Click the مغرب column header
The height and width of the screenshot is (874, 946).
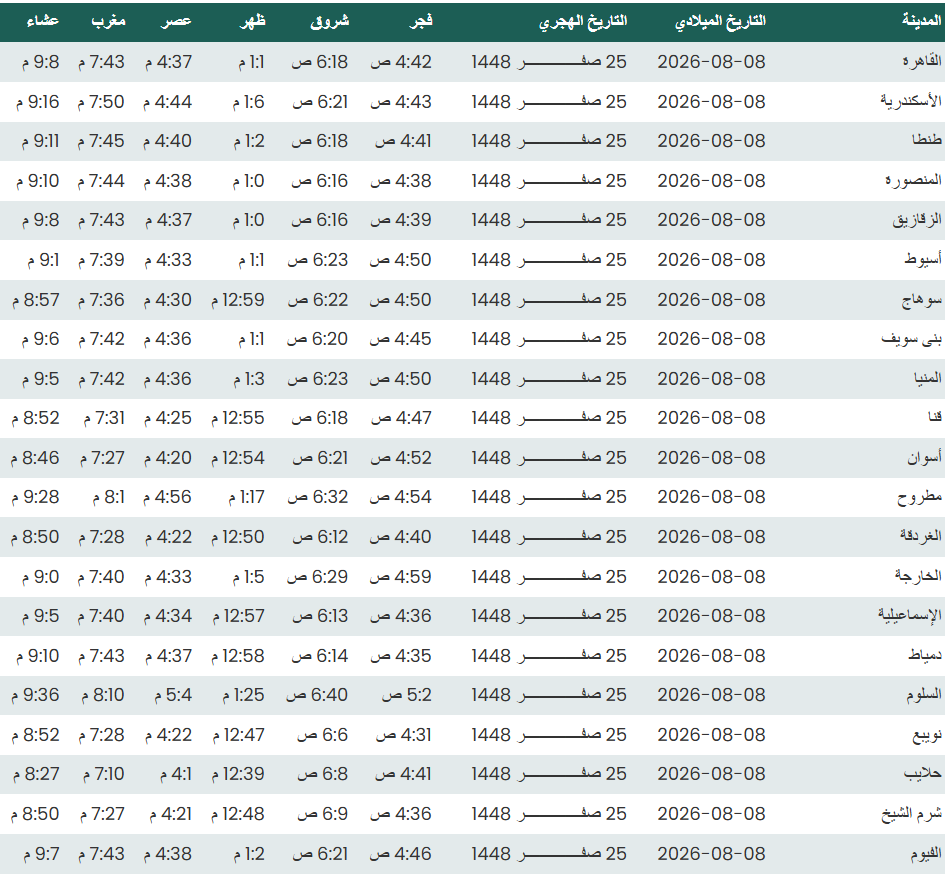click(108, 21)
